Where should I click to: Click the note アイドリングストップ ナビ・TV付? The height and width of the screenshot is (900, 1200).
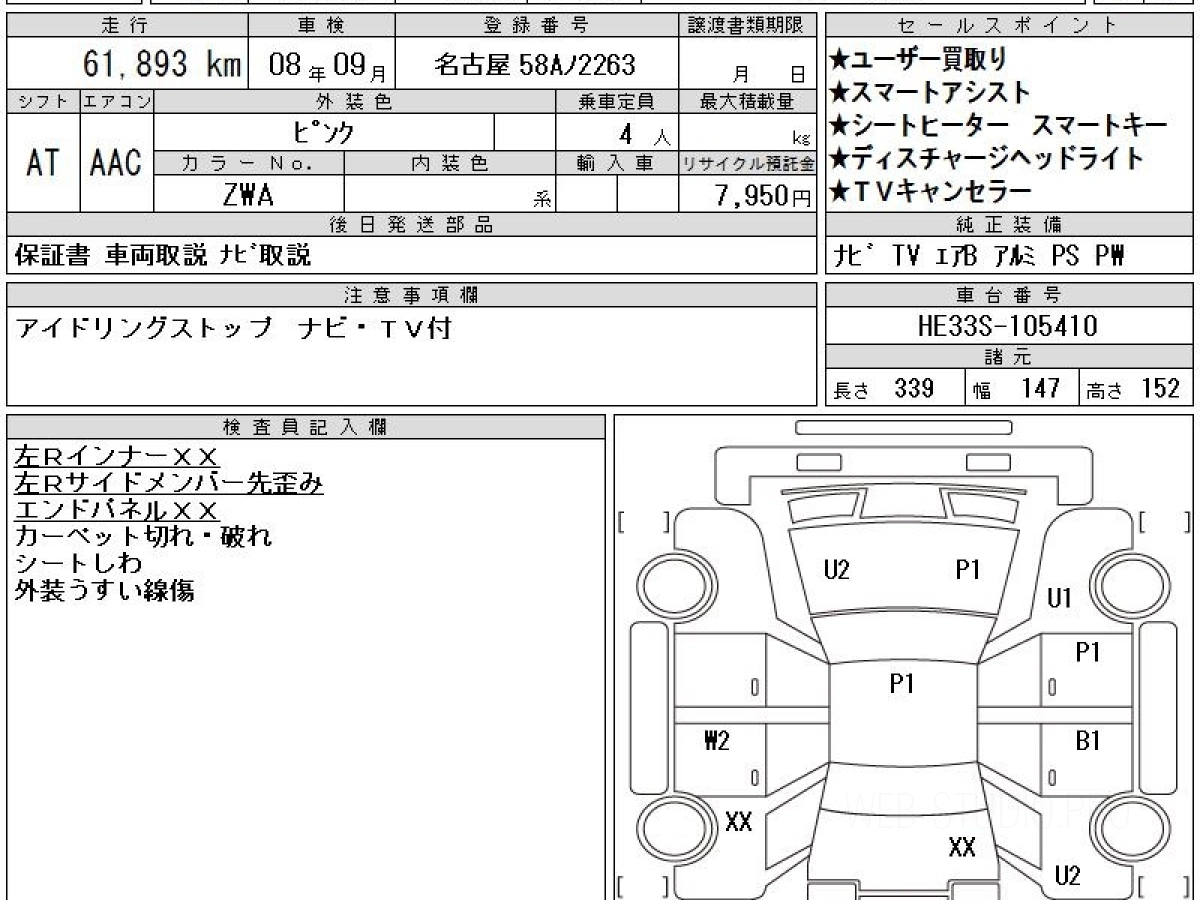click(235, 327)
